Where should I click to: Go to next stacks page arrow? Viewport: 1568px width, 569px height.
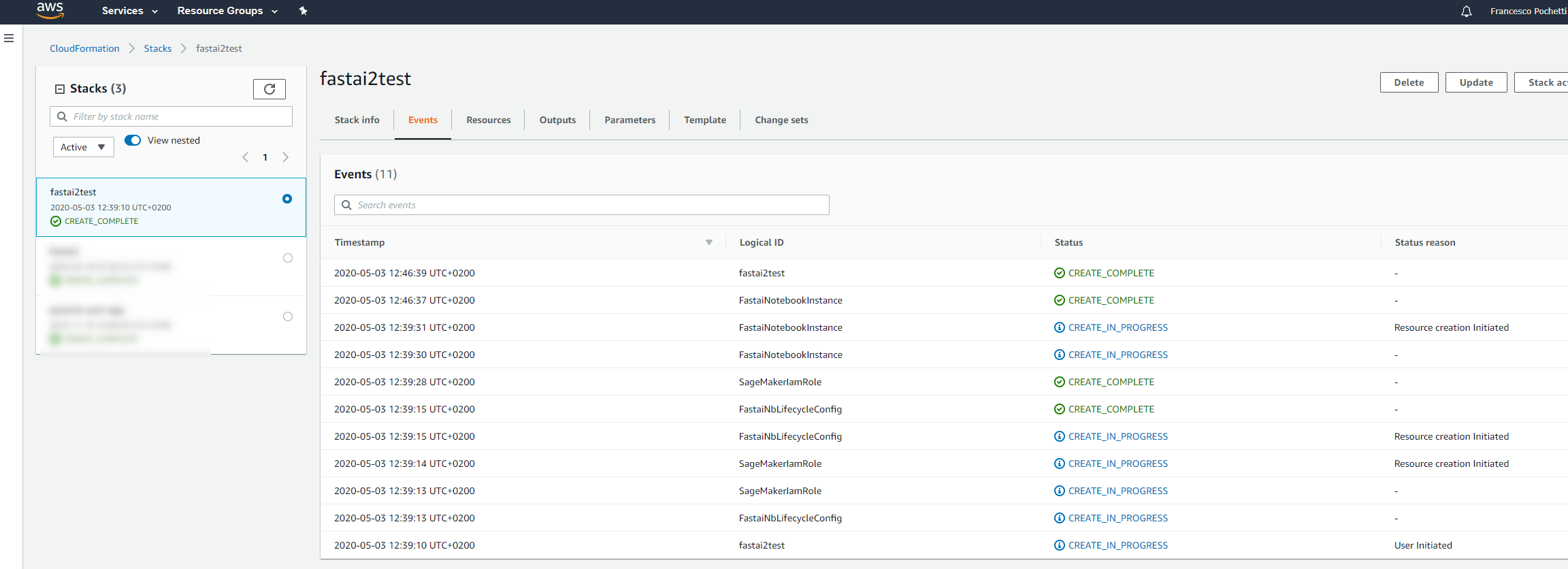coord(286,157)
